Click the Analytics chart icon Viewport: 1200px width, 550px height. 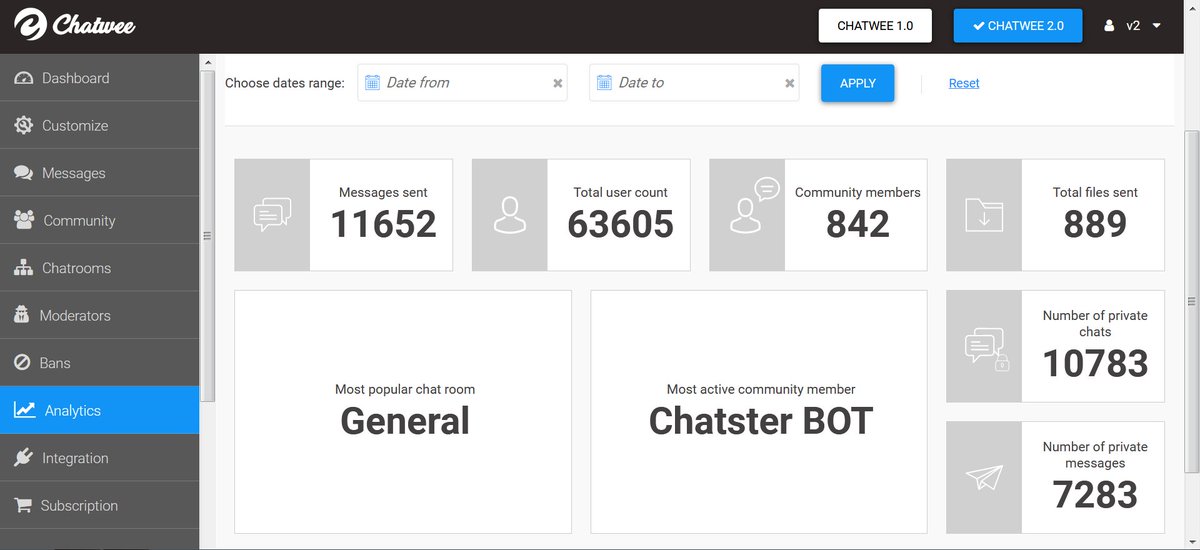[x=25, y=410]
